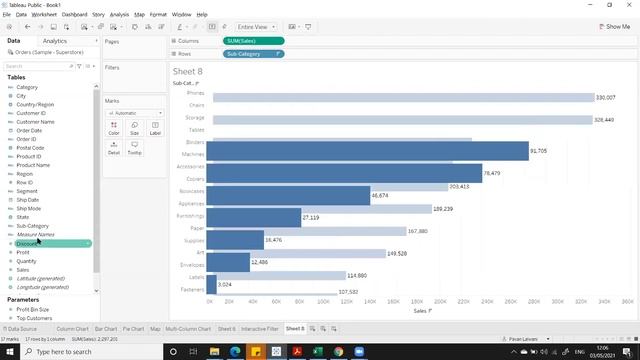Select the Profit Bin Size parameter
This screenshot has width=640, height=360.
(x=33, y=309)
